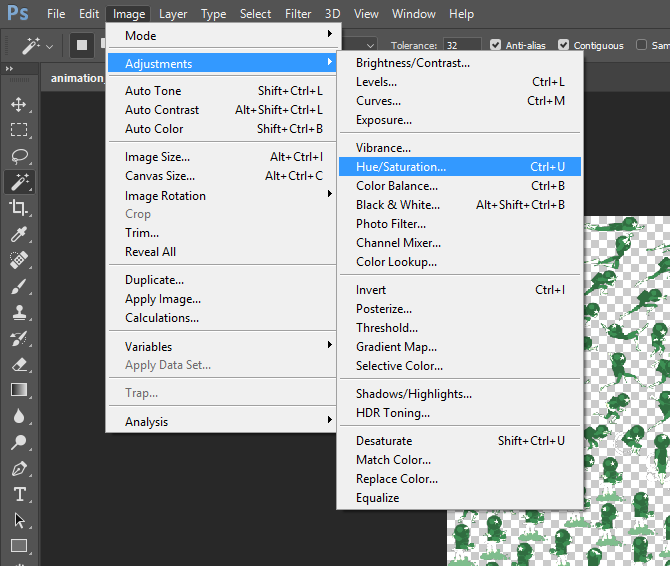The width and height of the screenshot is (670, 566).
Task: Choose Color Balance adjustment
Action: (460, 186)
